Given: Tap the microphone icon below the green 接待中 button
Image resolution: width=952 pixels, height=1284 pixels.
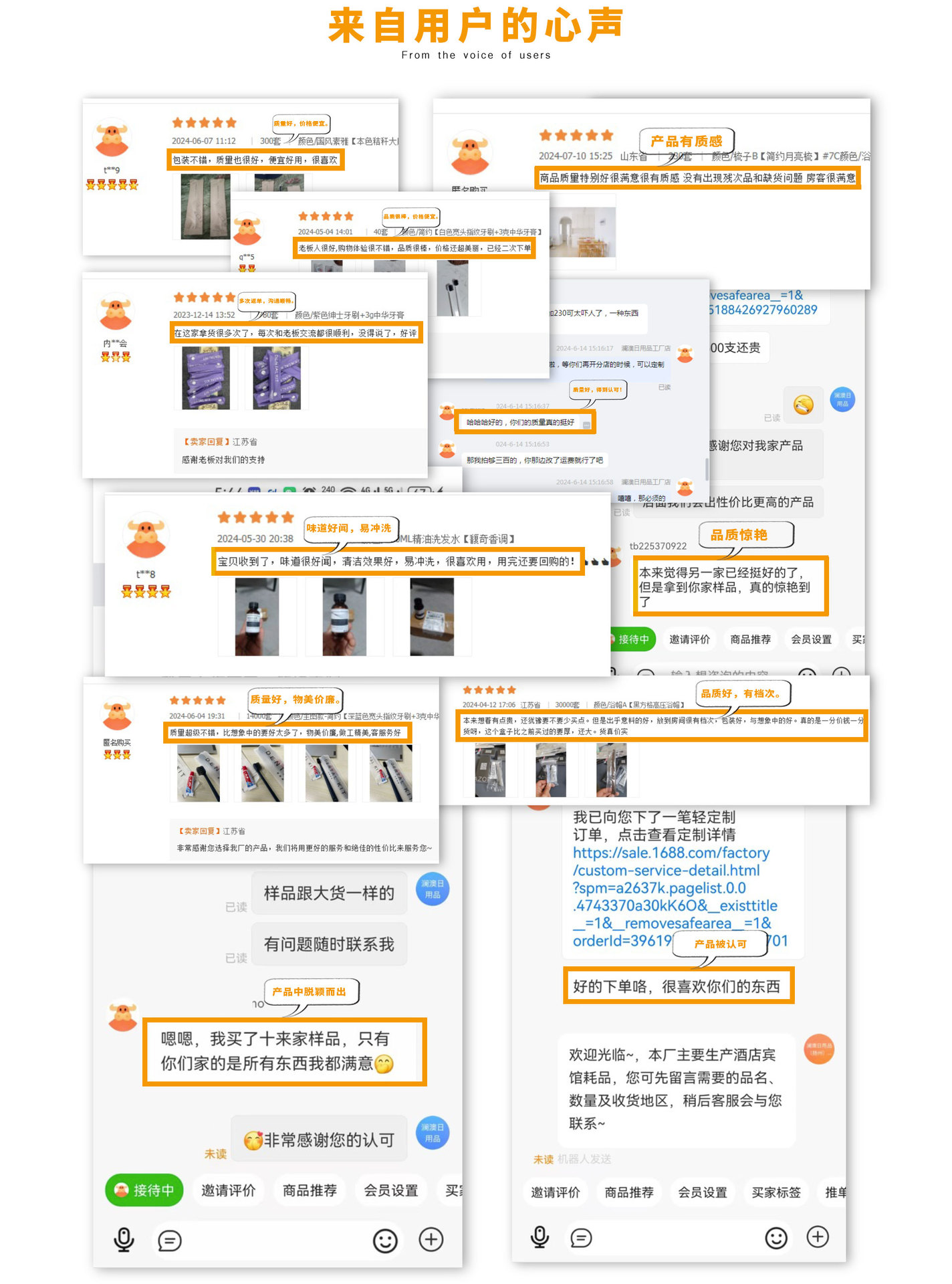Looking at the screenshot, I should [124, 1240].
